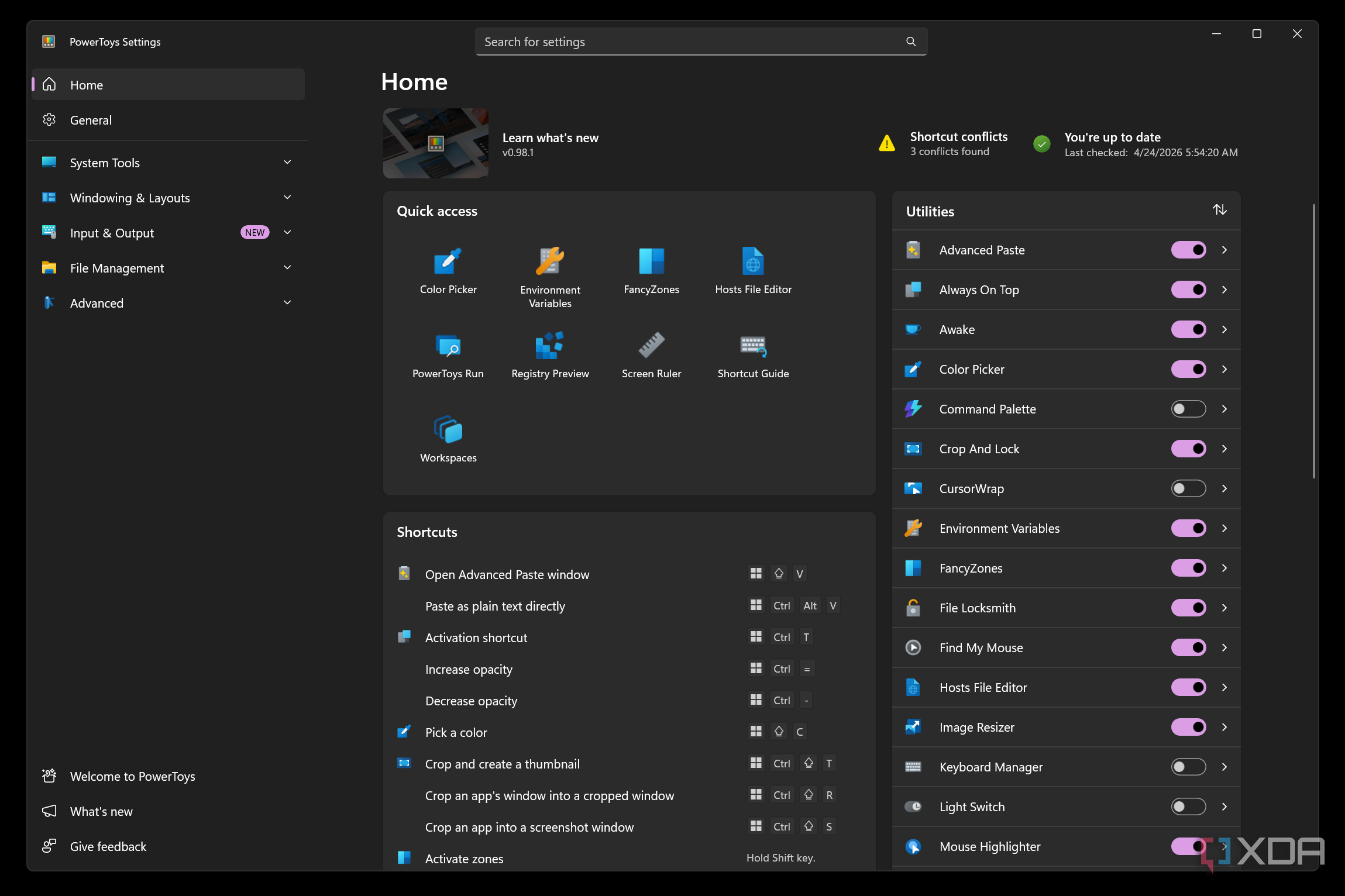Open Hosts File Editor settings chevron
This screenshot has height=896, width=1345.
tap(1224, 687)
